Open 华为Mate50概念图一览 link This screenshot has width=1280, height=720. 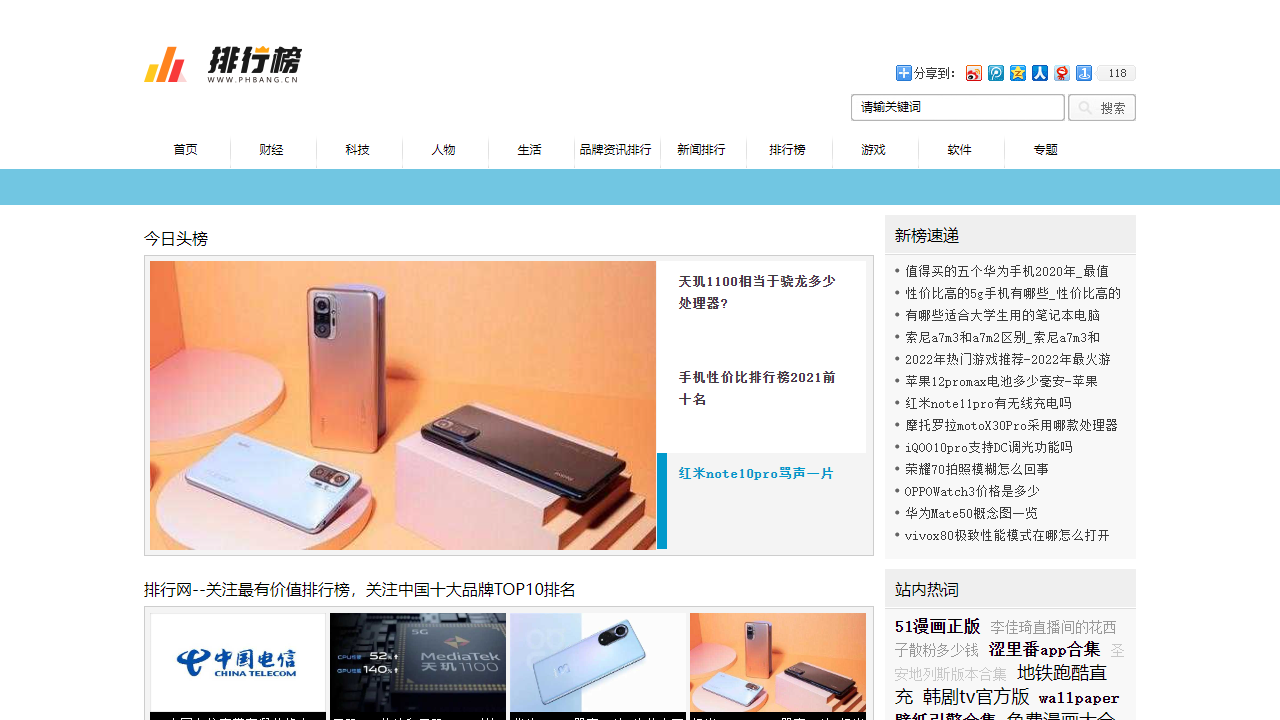pos(972,513)
